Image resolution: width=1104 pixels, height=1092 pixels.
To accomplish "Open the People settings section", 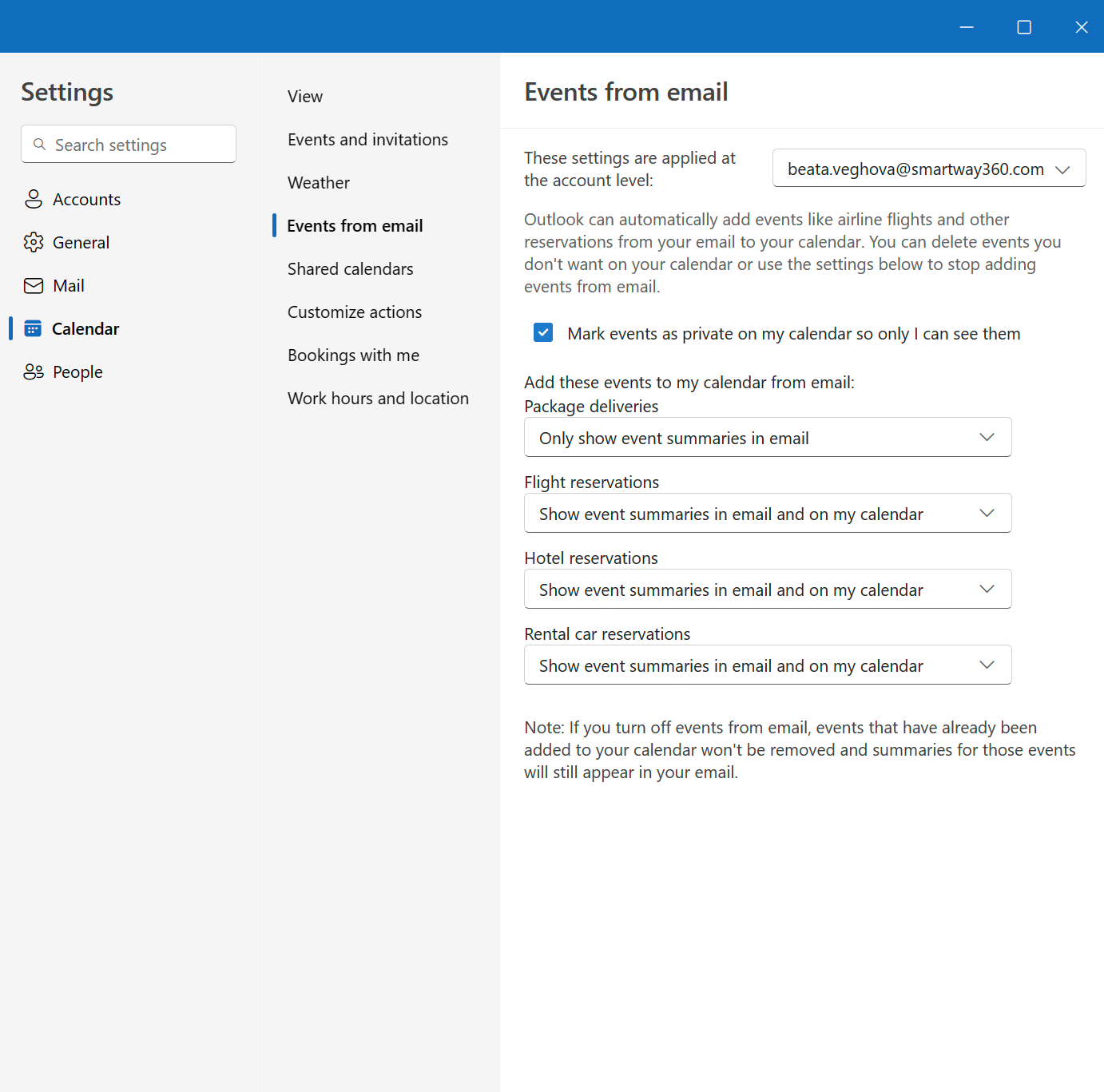I will [129, 371].
